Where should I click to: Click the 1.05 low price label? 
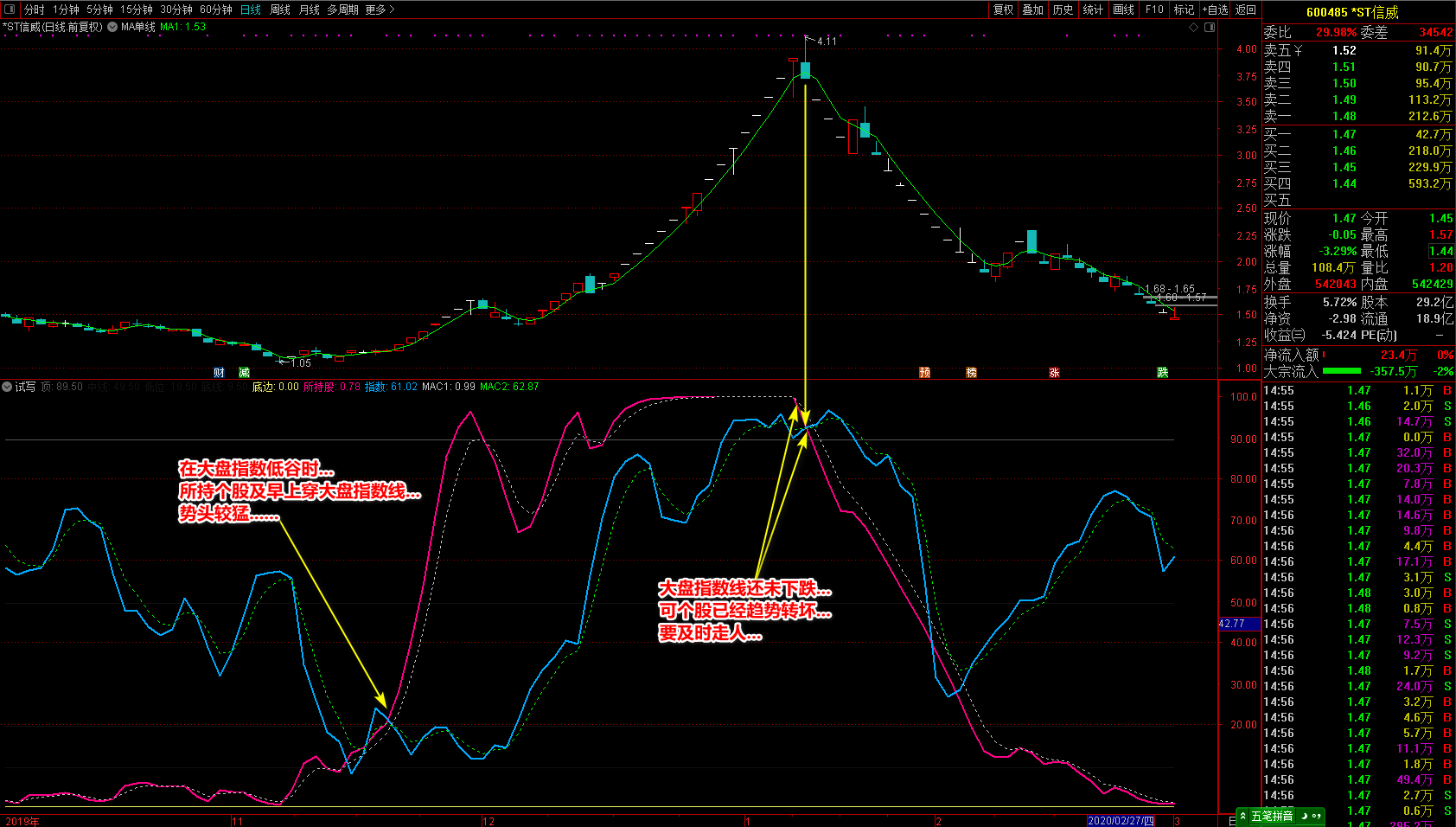click(300, 362)
